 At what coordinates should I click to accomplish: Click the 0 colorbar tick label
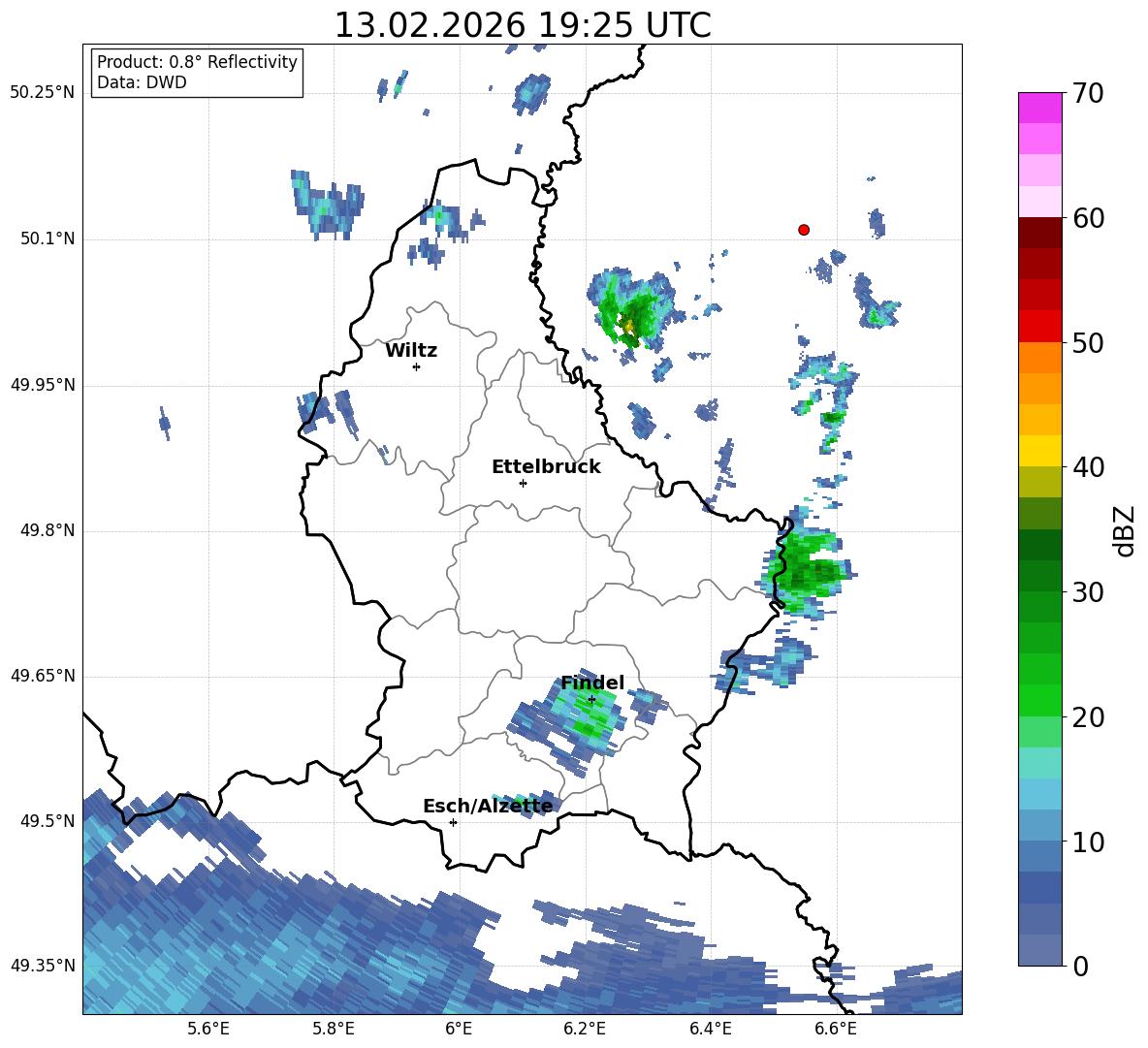pos(1080,967)
